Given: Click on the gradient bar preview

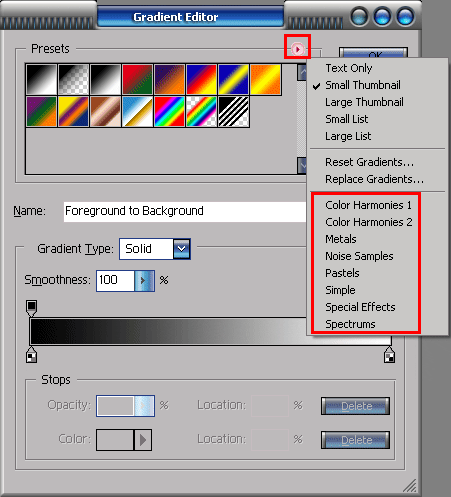Looking at the screenshot, I should (168, 331).
